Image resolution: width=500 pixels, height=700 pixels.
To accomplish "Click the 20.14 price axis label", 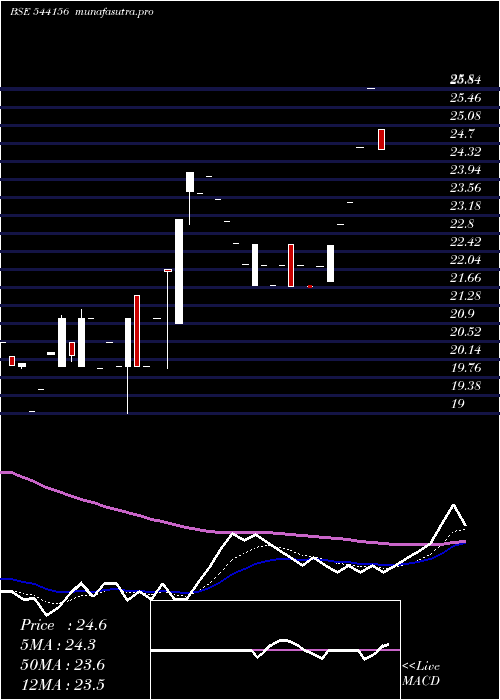I will tap(466, 350).
